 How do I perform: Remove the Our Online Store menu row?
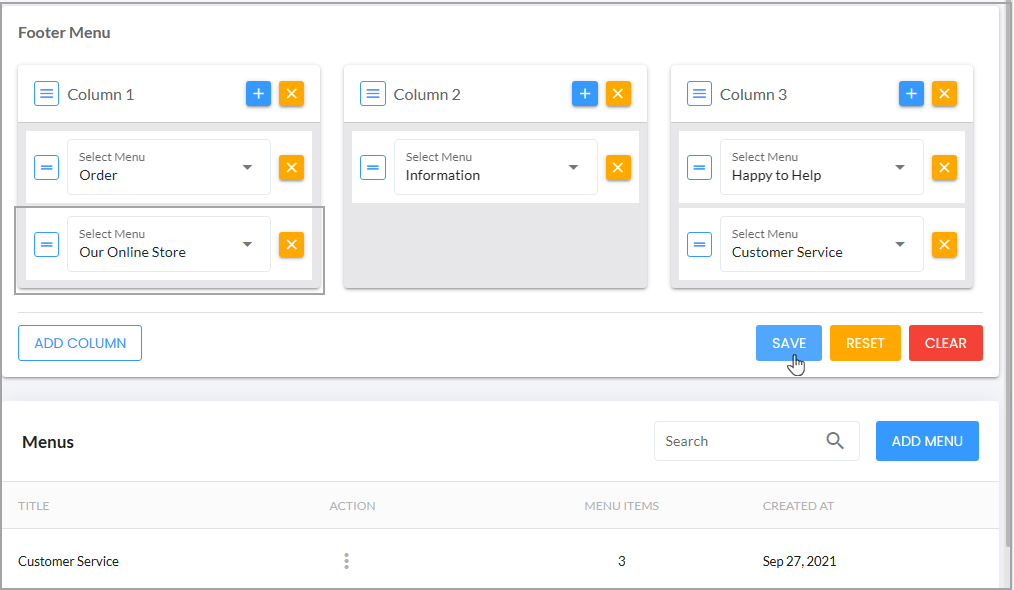click(292, 245)
